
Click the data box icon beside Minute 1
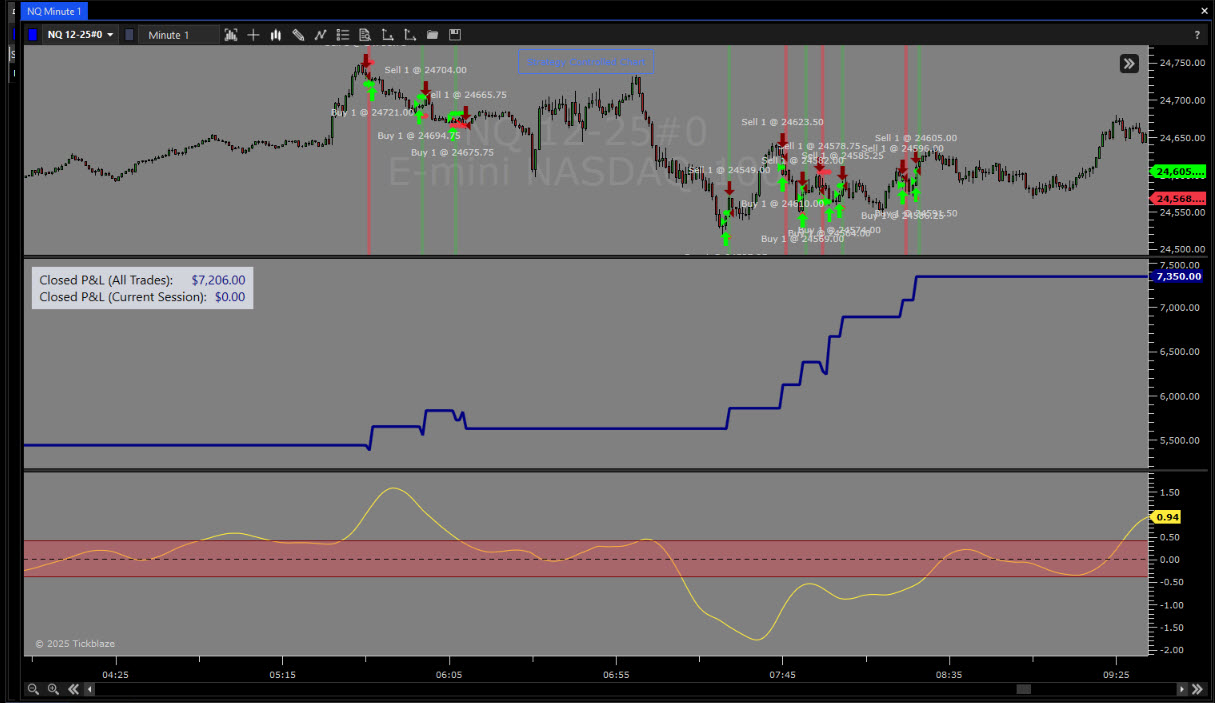[231, 35]
